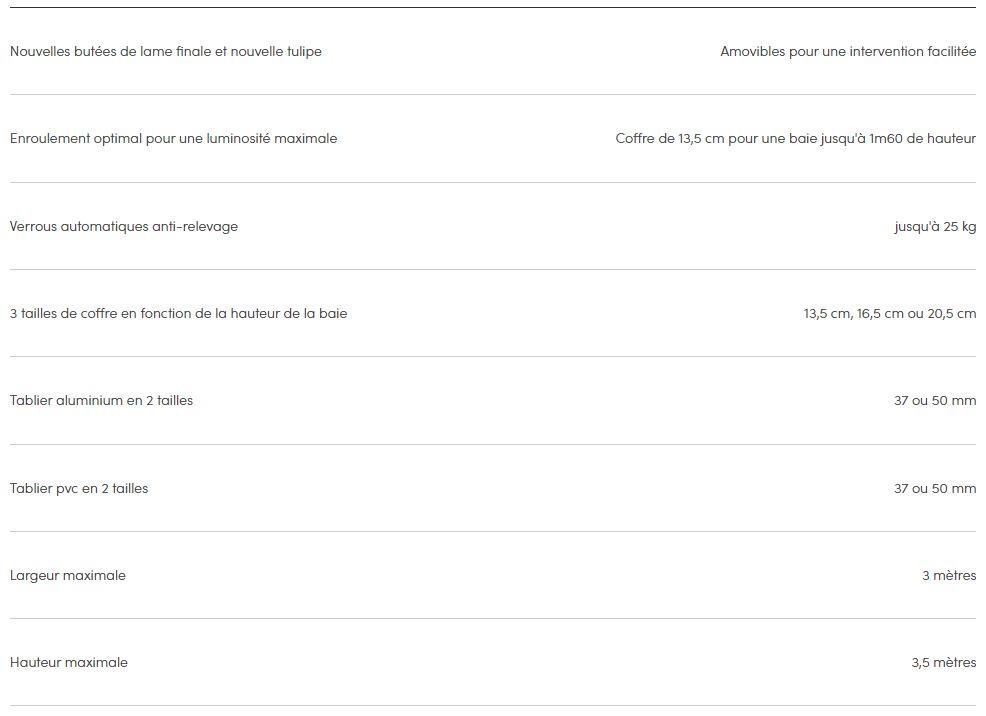Click the 'Coffre de 13,5 cm' description

click(x=795, y=139)
